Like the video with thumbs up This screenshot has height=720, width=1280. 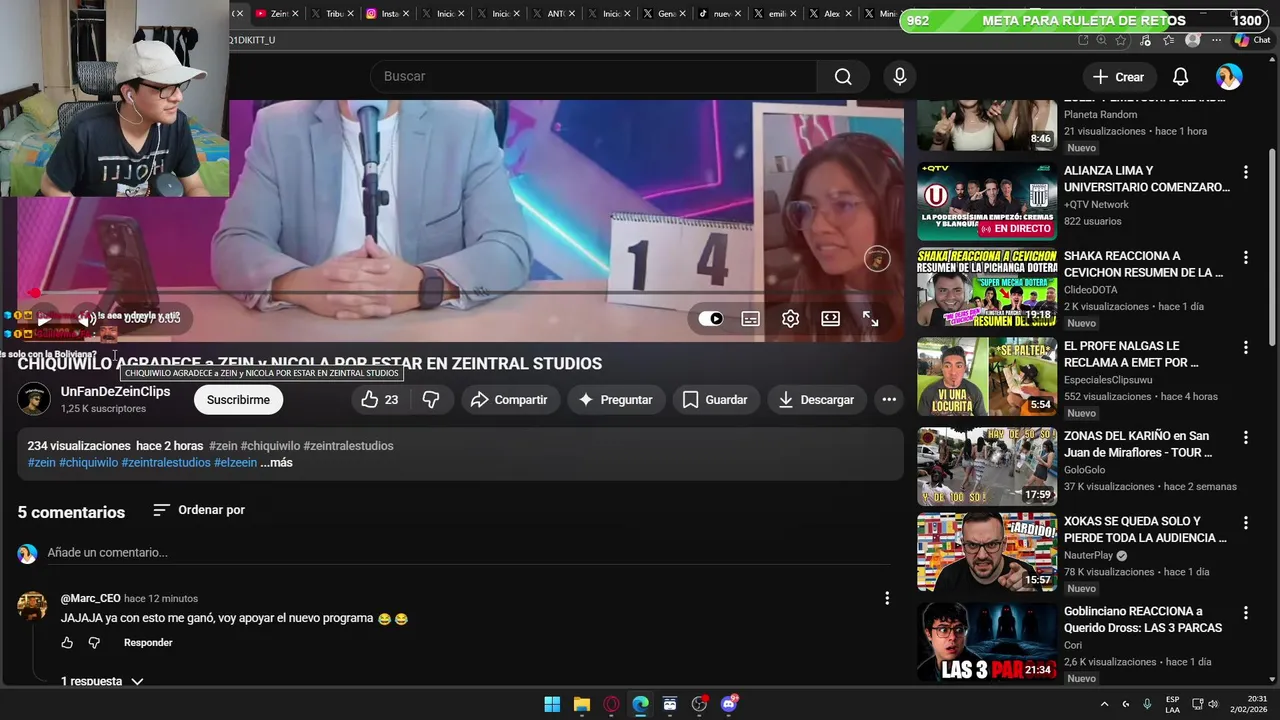(380, 400)
